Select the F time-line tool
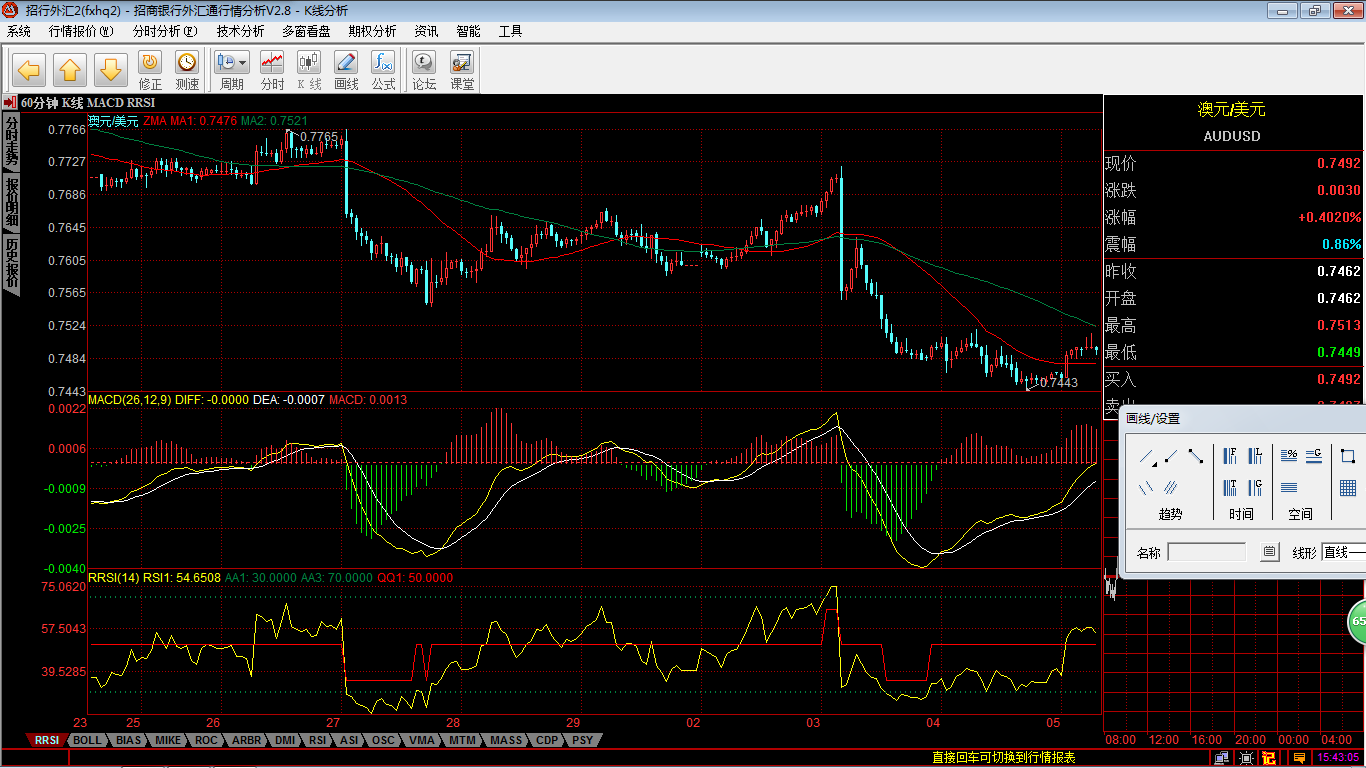This screenshot has width=1366, height=768. tap(1230, 456)
